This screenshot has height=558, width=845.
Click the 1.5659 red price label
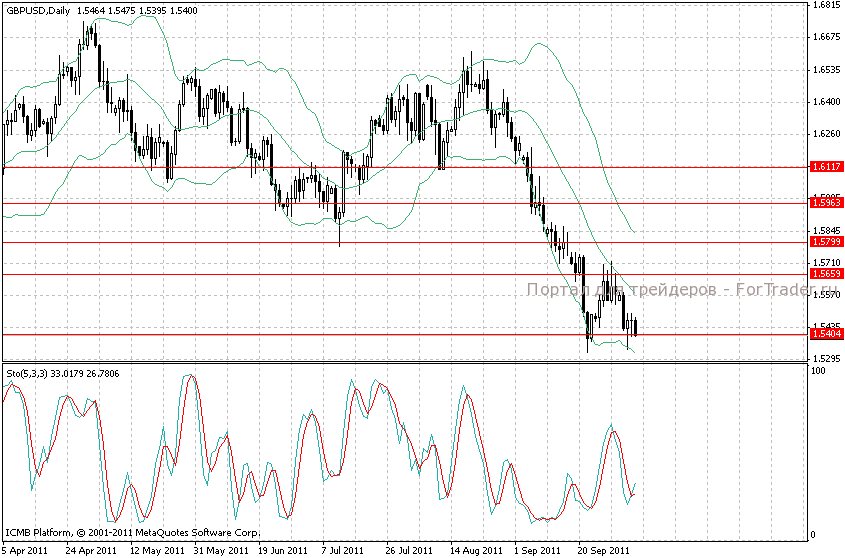point(827,274)
